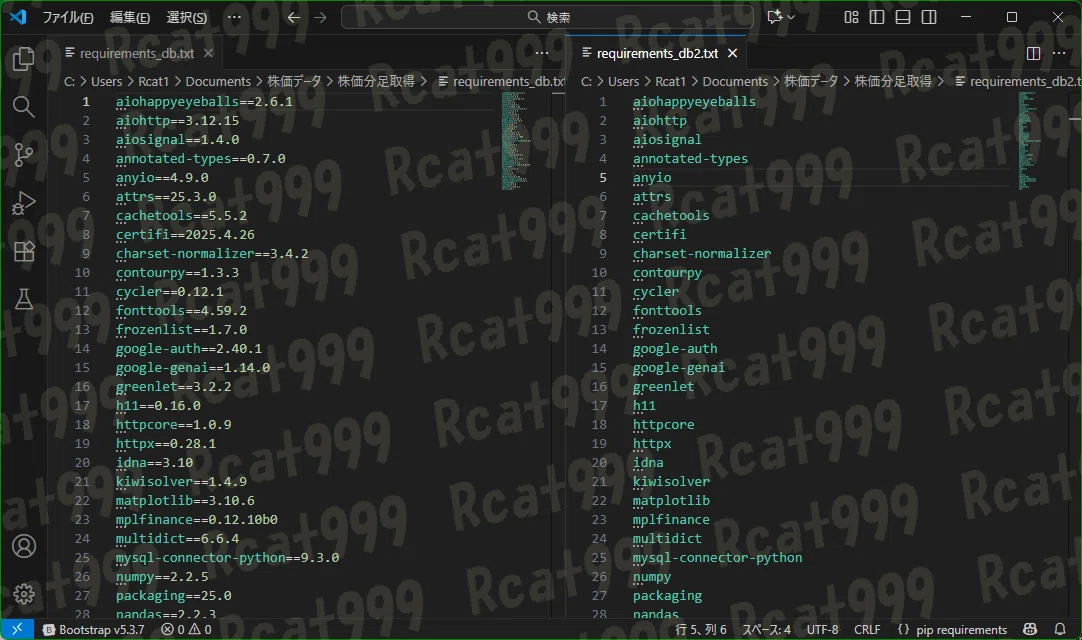Image resolution: width=1082 pixels, height=640 pixels.
Task: Toggle the secondary side bar
Action: [x=929, y=17]
